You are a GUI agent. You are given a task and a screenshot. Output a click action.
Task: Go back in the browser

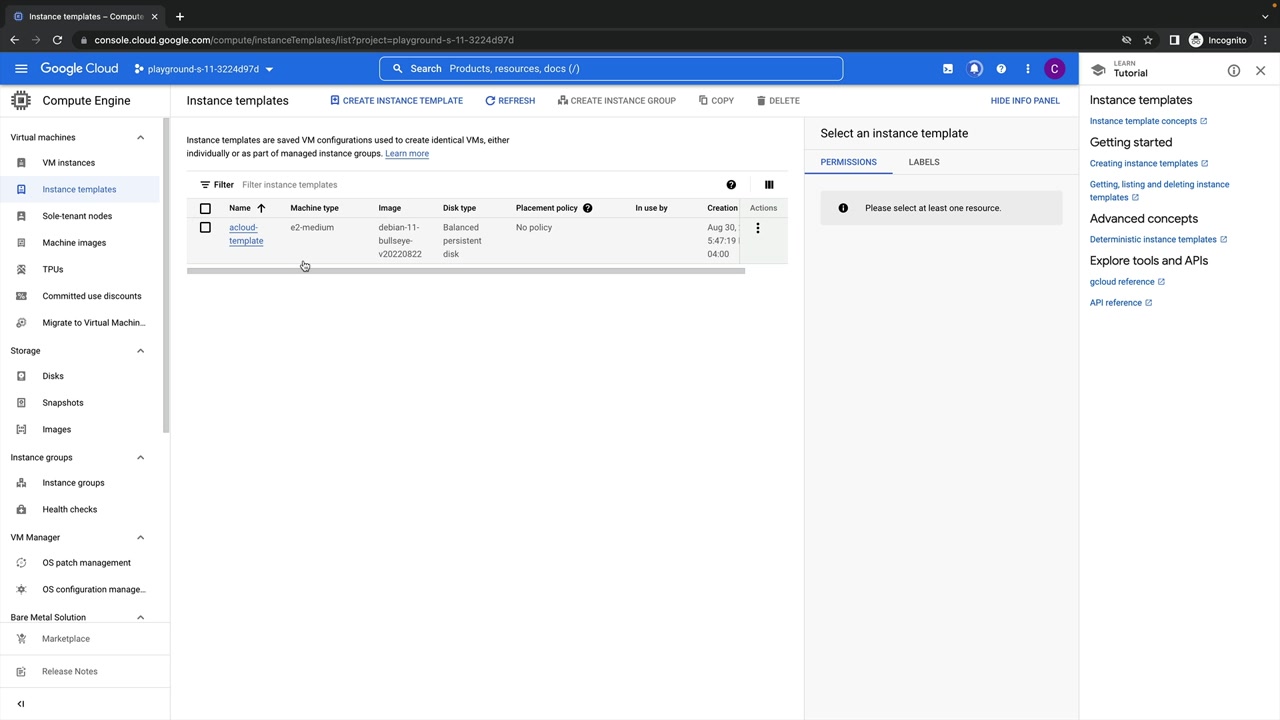coord(14,40)
